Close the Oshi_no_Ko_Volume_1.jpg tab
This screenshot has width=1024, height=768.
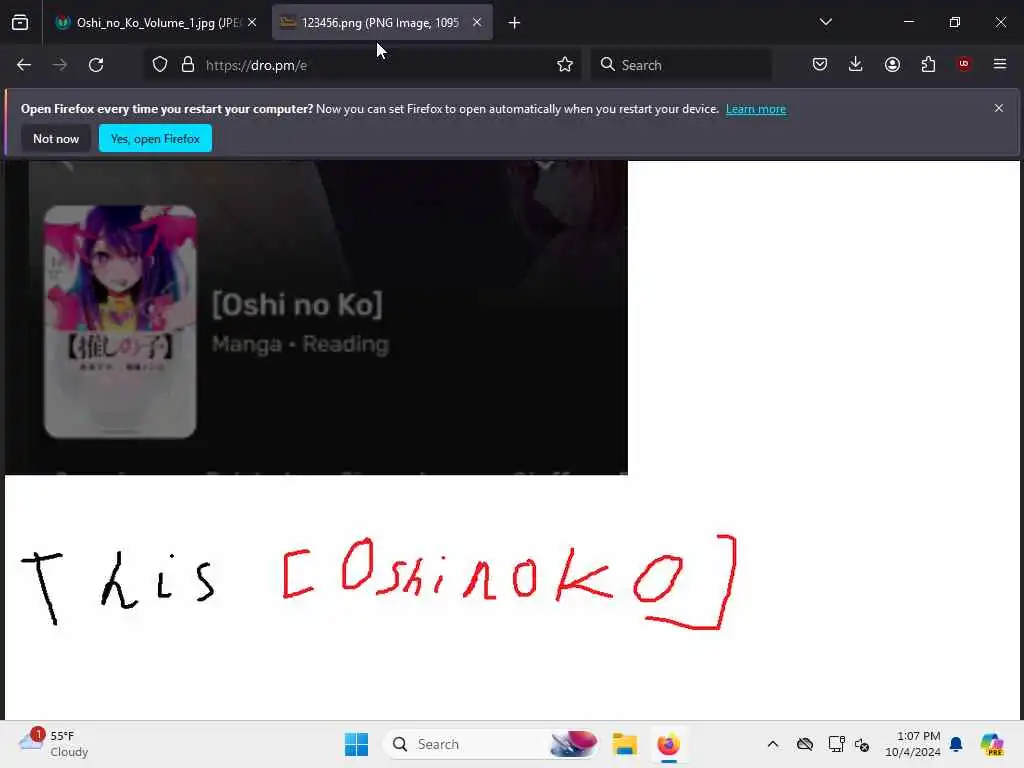252,23
